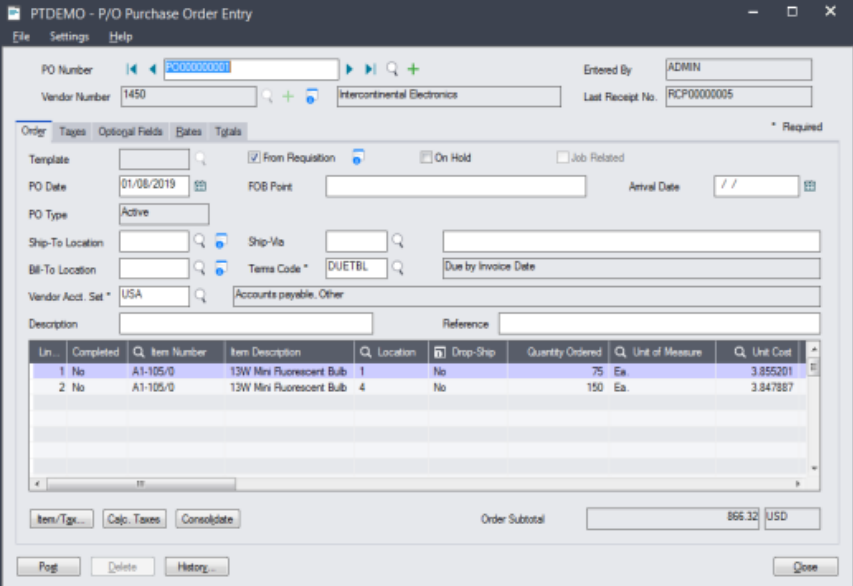Open Terms Code finder magnifier
Image resolution: width=853 pixels, height=586 pixels.
click(x=398, y=268)
